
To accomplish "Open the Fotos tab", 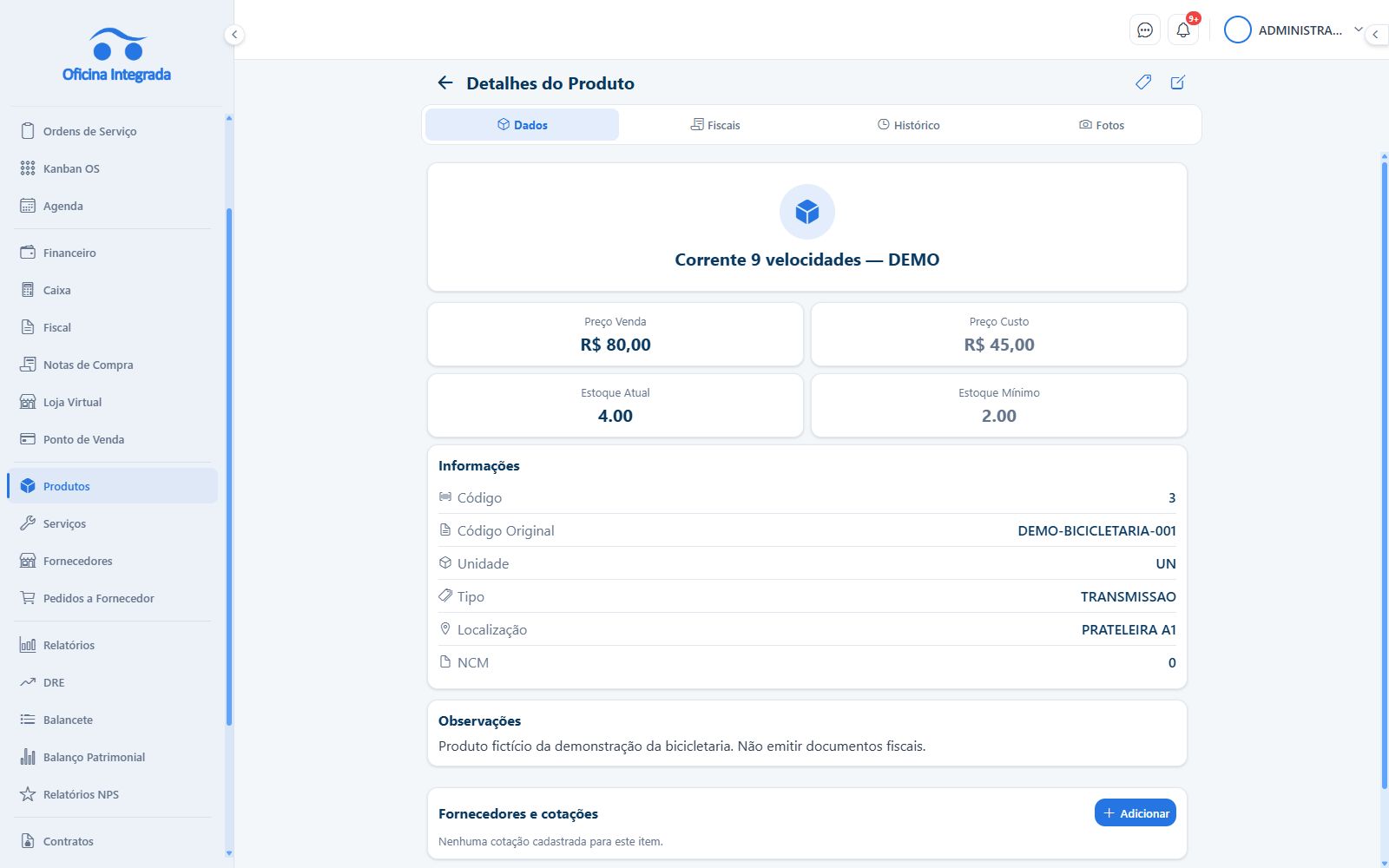I will [1101, 125].
